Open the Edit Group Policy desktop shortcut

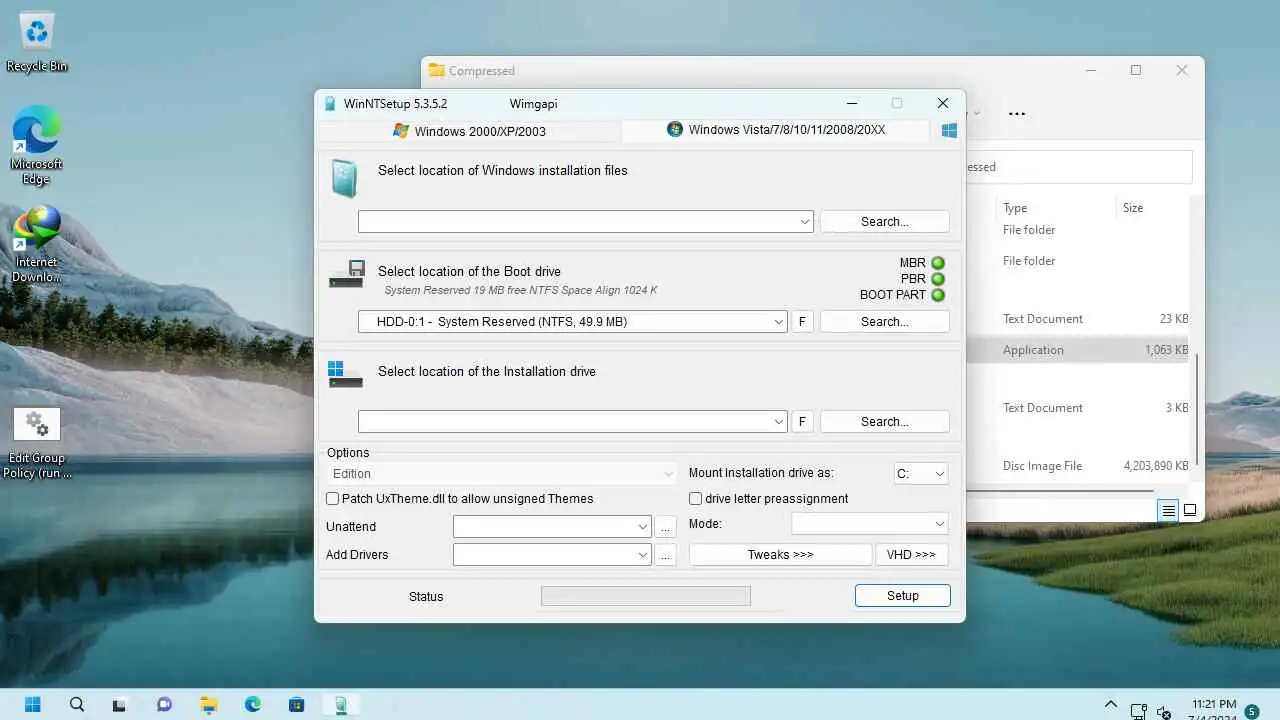coord(37,443)
